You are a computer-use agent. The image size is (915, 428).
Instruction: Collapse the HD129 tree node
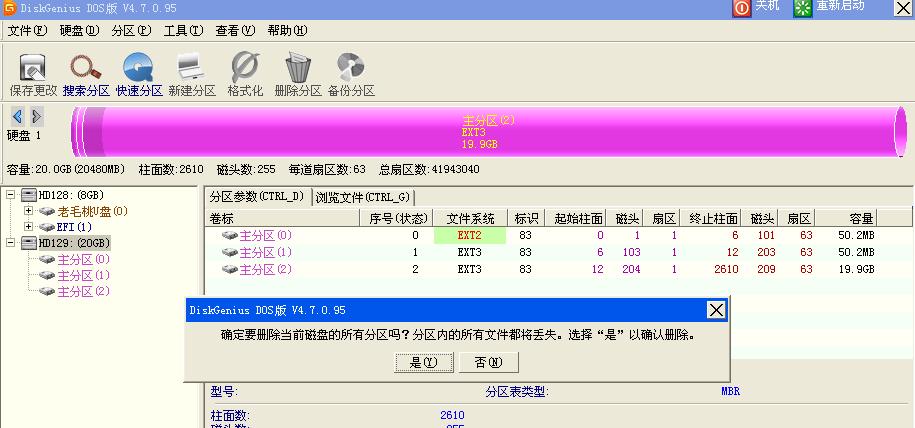pos(11,242)
